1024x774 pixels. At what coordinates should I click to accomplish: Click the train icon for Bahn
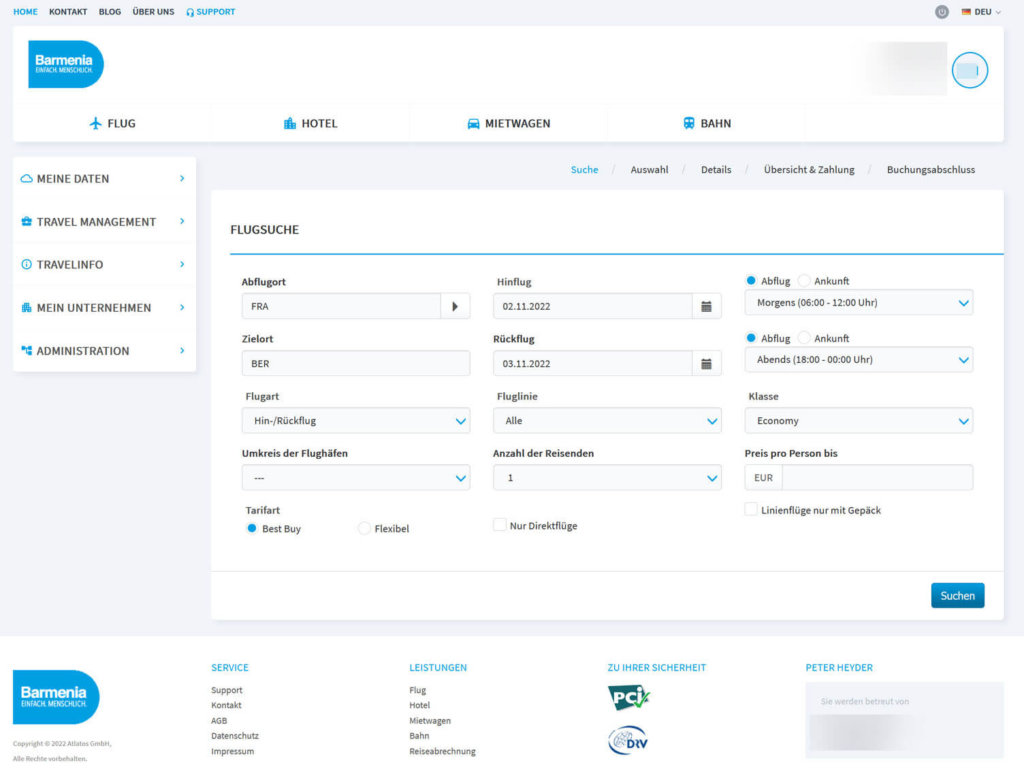tap(689, 124)
